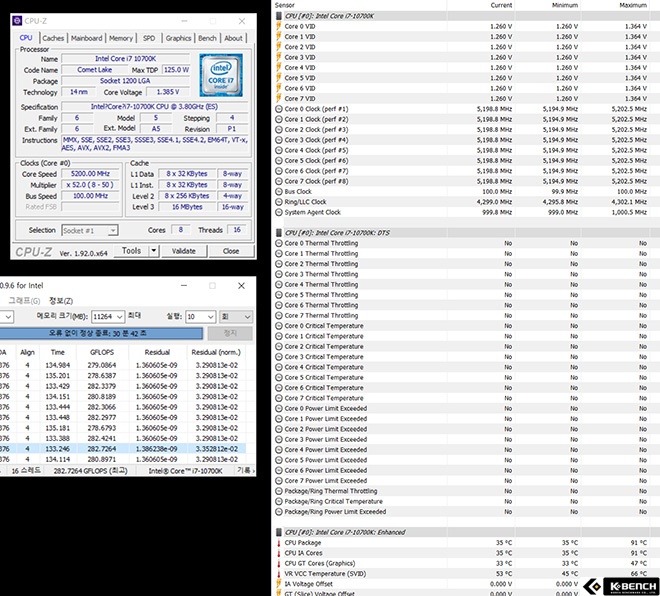
Task: Click the Core 0 Power Limit Exceeded icon
Action: click(x=279, y=408)
